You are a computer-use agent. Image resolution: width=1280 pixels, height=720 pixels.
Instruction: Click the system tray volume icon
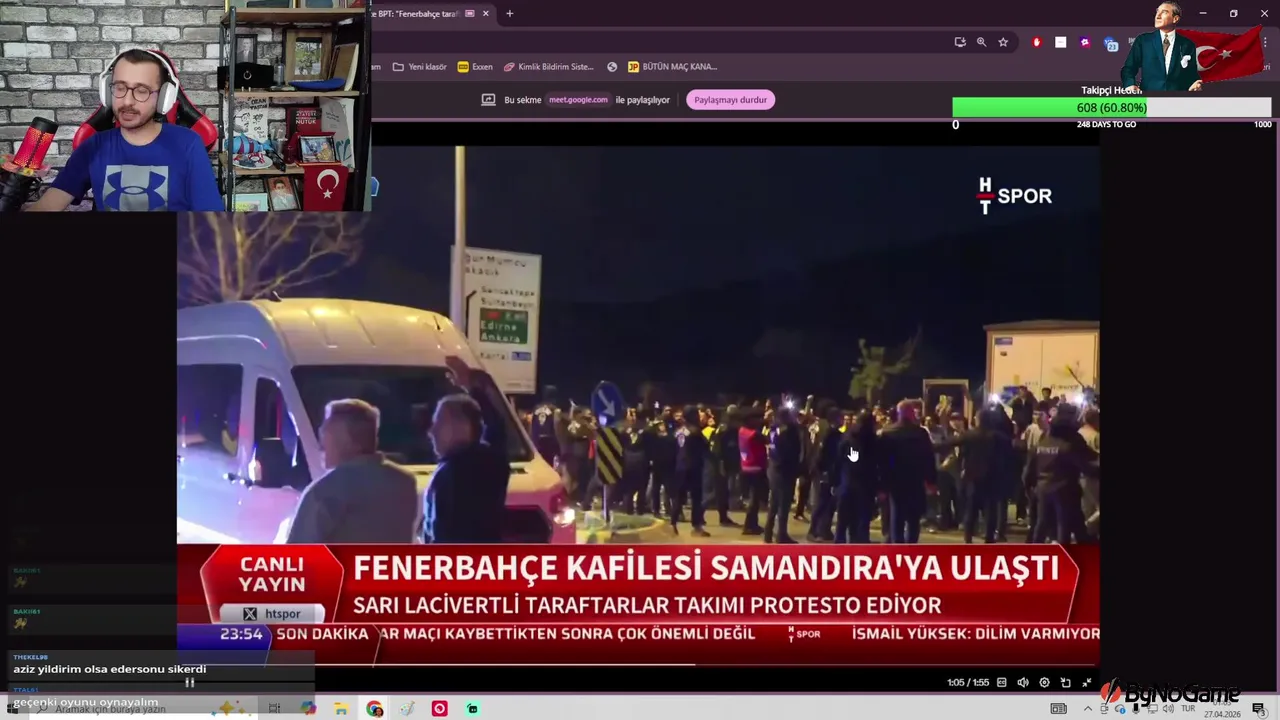pos(1167,709)
